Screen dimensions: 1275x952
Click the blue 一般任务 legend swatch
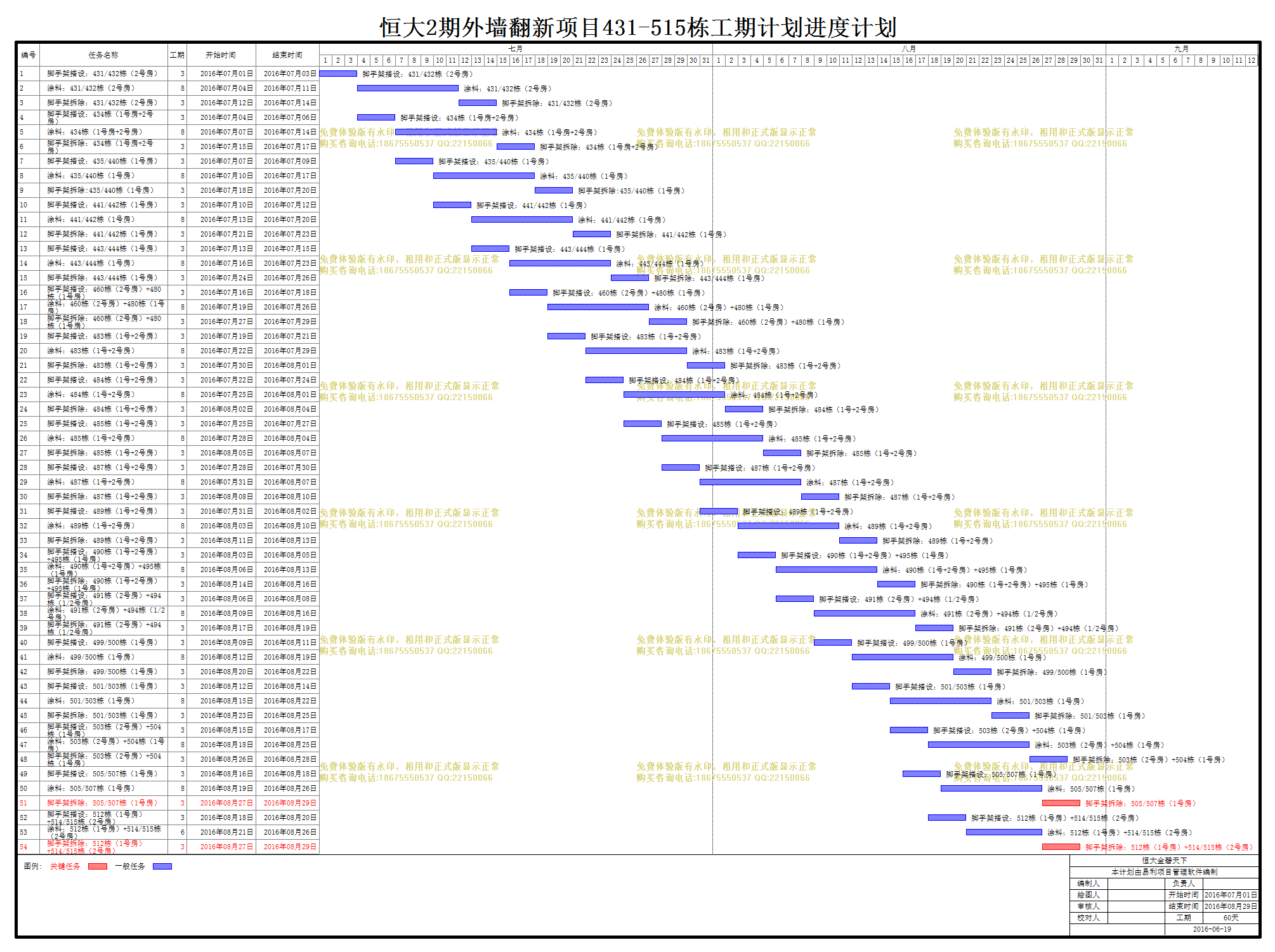(x=162, y=866)
